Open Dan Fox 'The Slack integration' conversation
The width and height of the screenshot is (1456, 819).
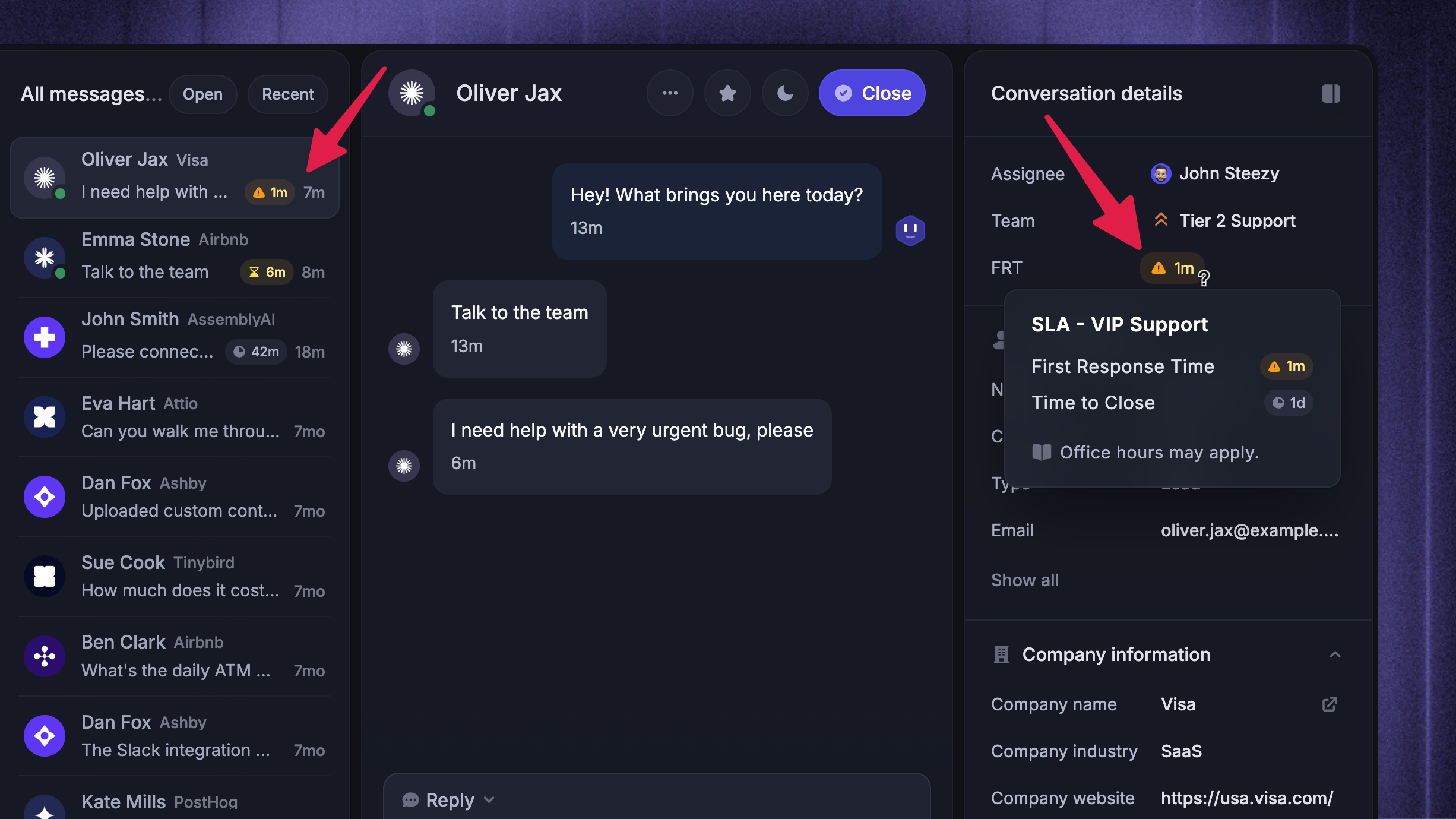click(x=175, y=736)
